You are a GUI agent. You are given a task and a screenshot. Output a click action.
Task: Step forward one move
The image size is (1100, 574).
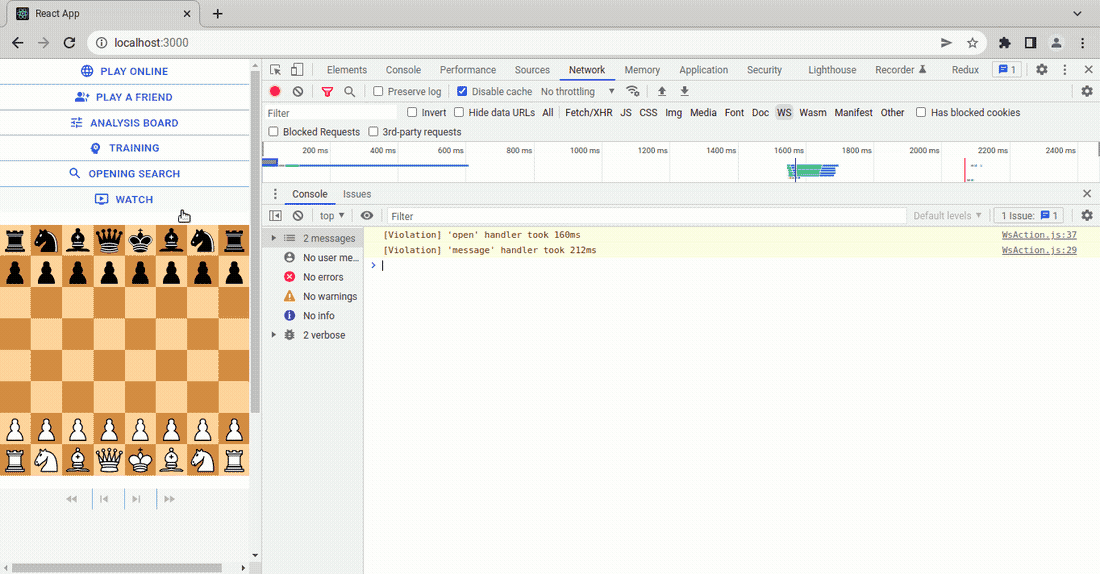point(136,499)
